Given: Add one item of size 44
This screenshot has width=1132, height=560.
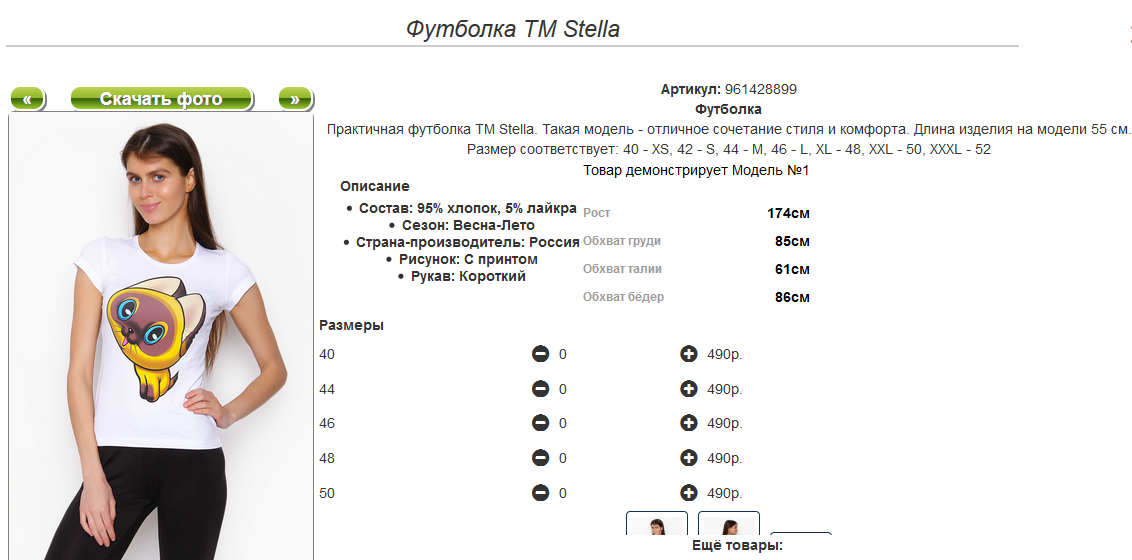Looking at the screenshot, I should tap(689, 389).
